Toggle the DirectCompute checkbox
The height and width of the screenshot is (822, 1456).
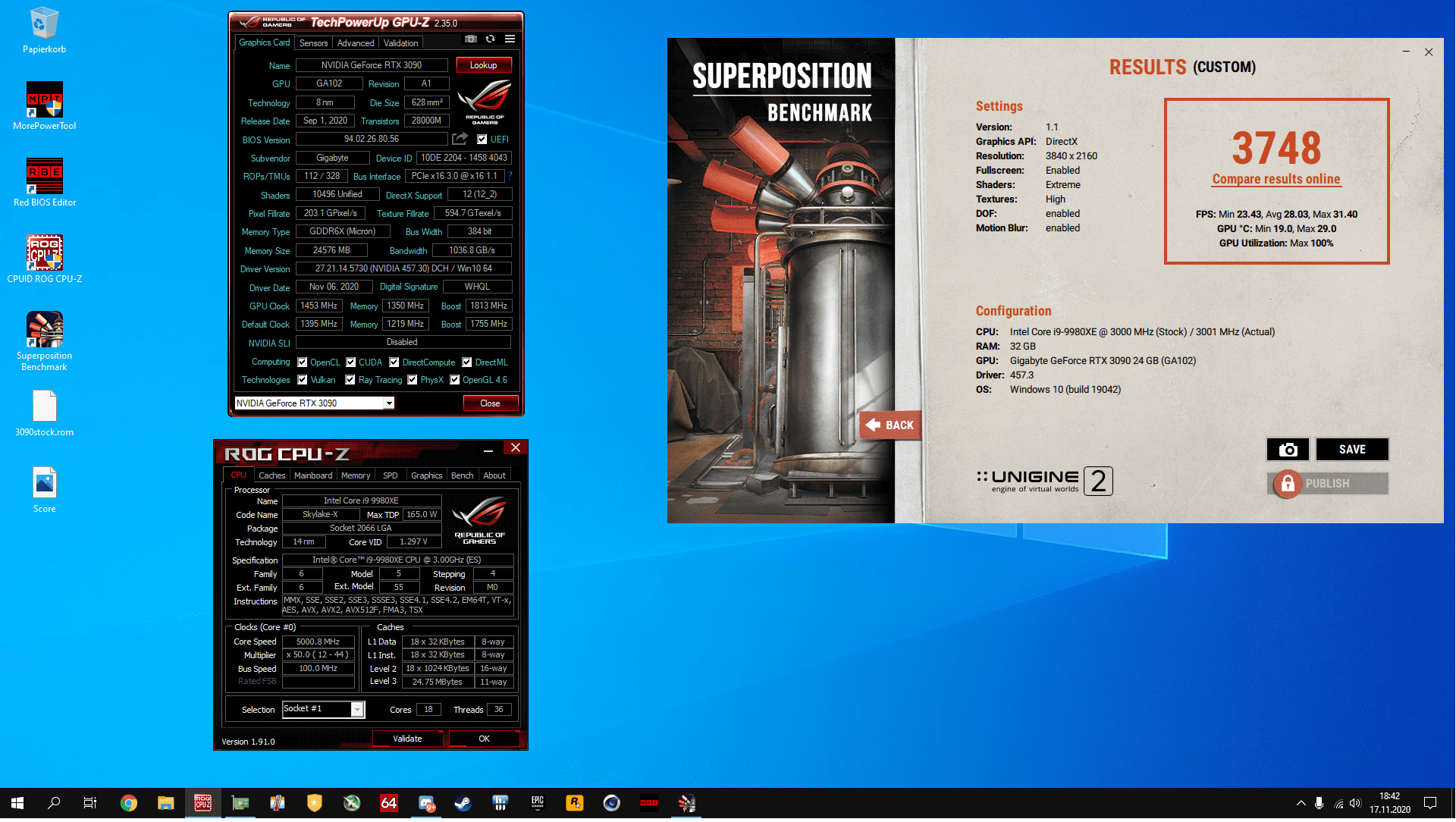pos(394,362)
